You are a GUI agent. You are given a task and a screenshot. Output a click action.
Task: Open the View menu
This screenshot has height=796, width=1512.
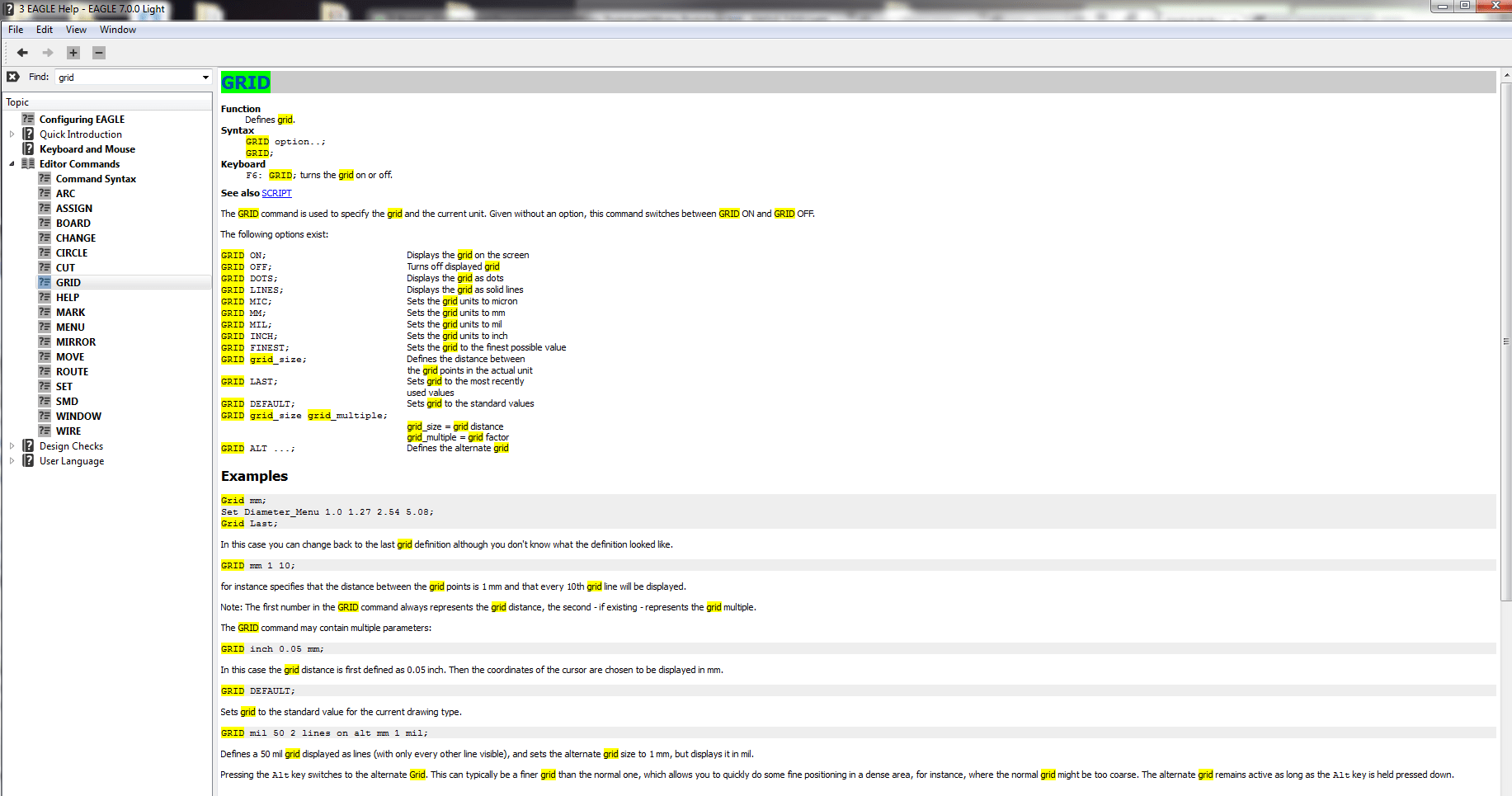76,30
